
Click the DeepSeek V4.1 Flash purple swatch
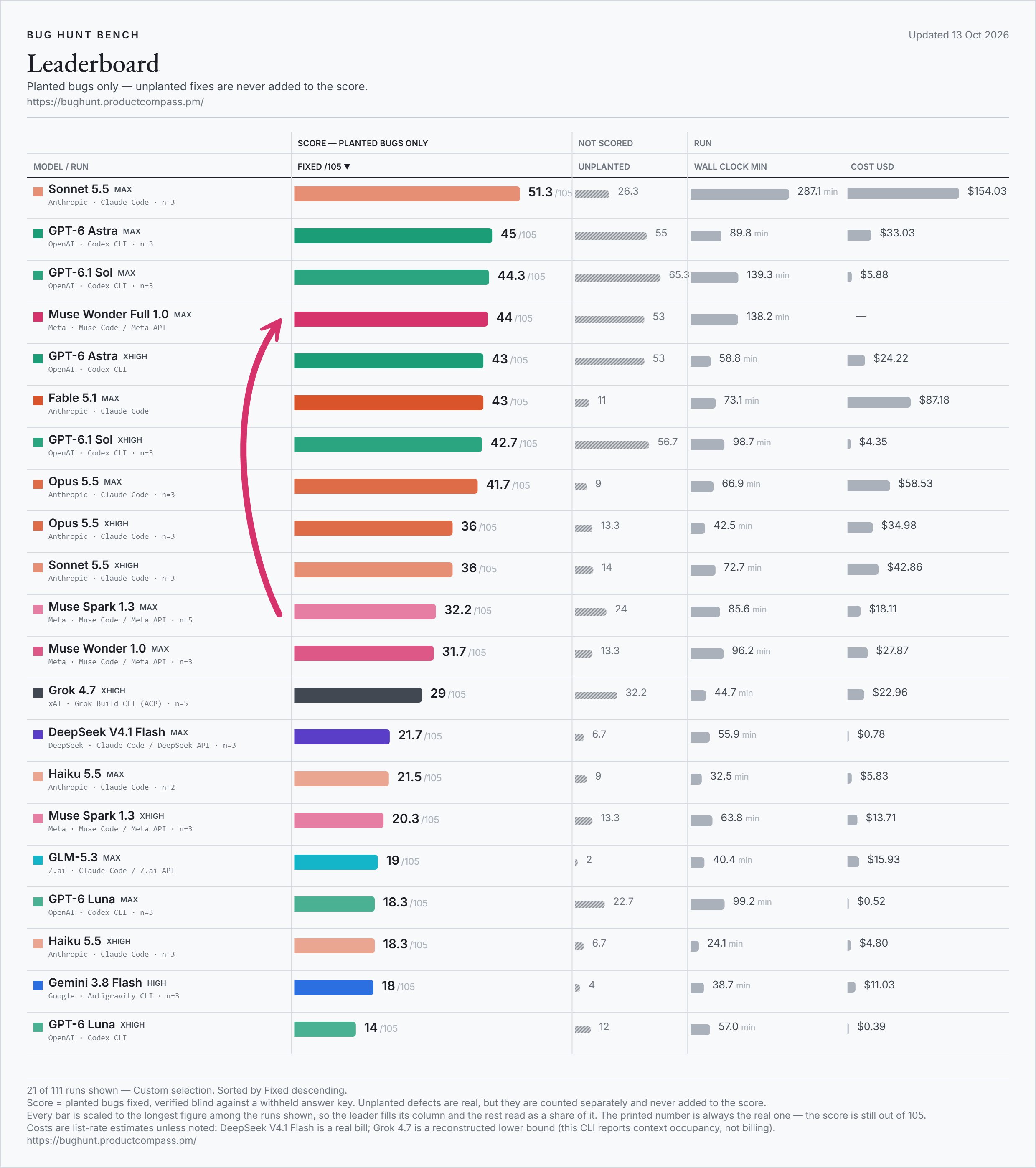tap(38, 734)
